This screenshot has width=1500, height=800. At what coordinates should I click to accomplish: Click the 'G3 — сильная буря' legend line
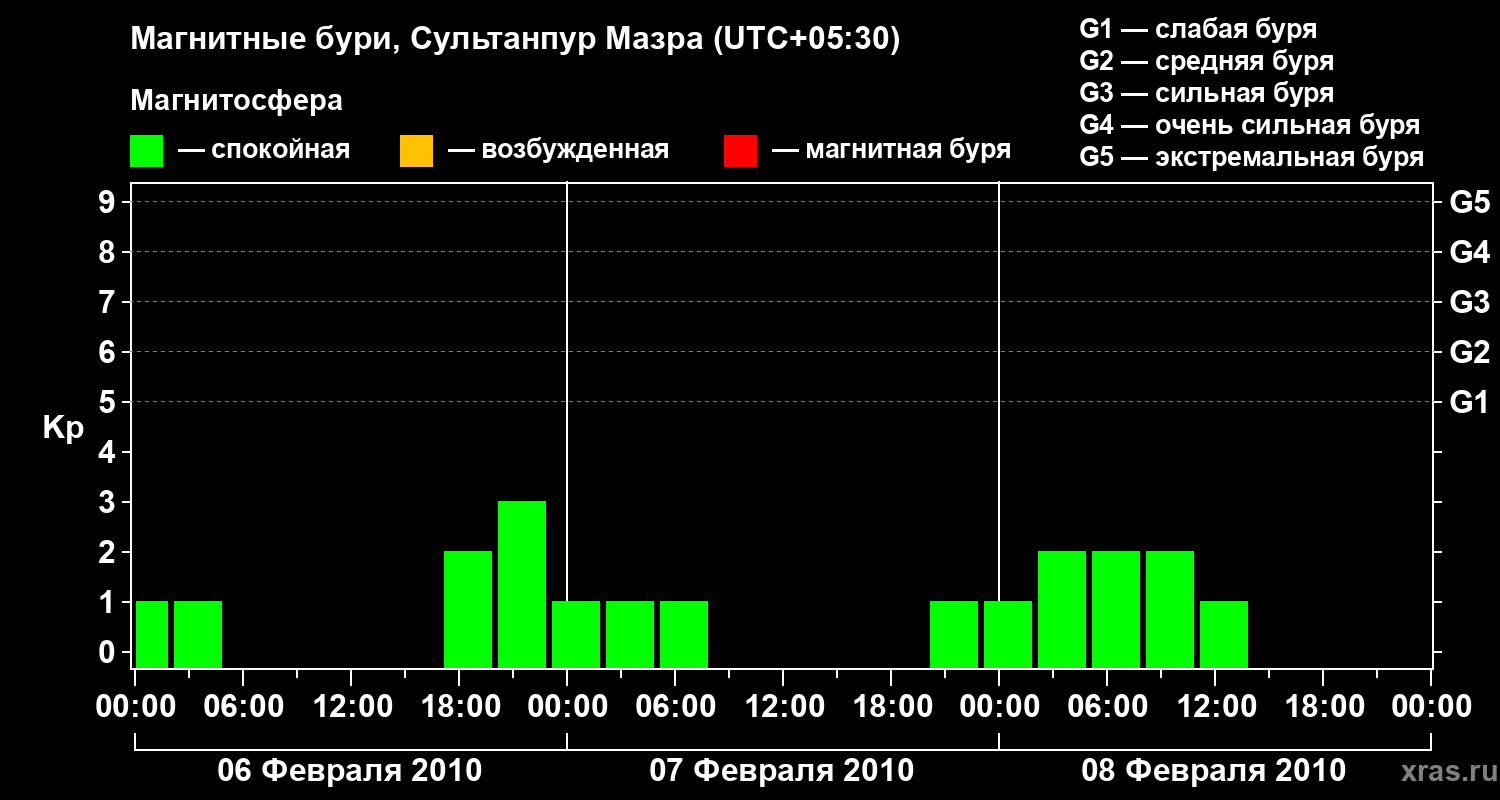(x=1206, y=93)
